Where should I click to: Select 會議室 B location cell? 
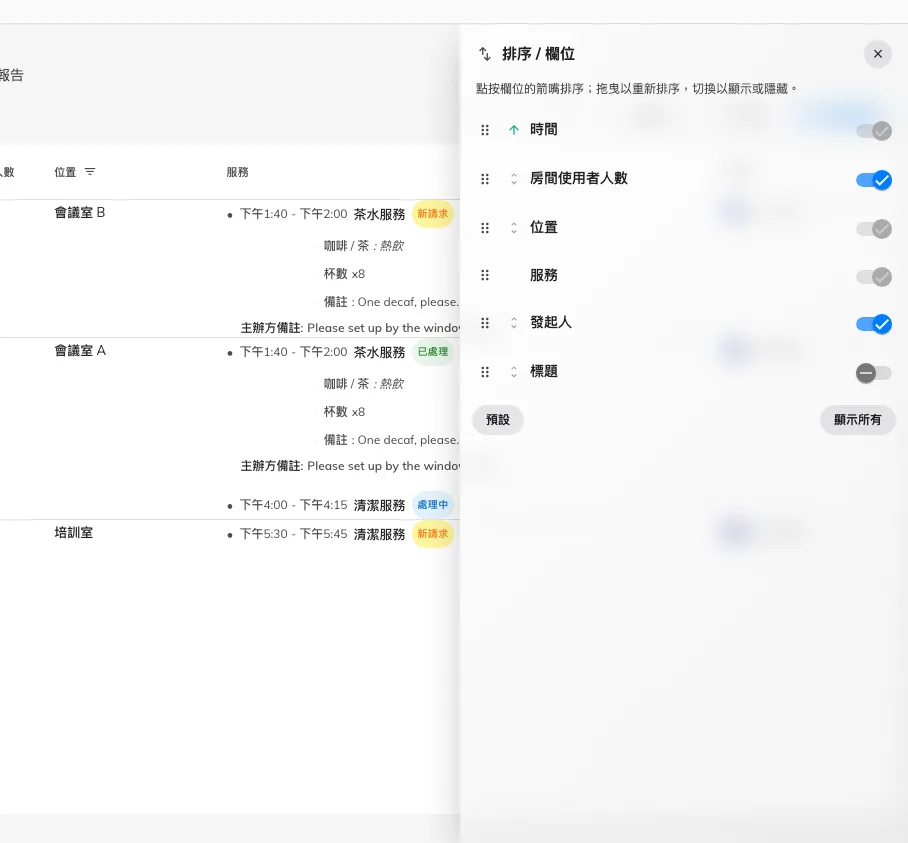[80, 212]
